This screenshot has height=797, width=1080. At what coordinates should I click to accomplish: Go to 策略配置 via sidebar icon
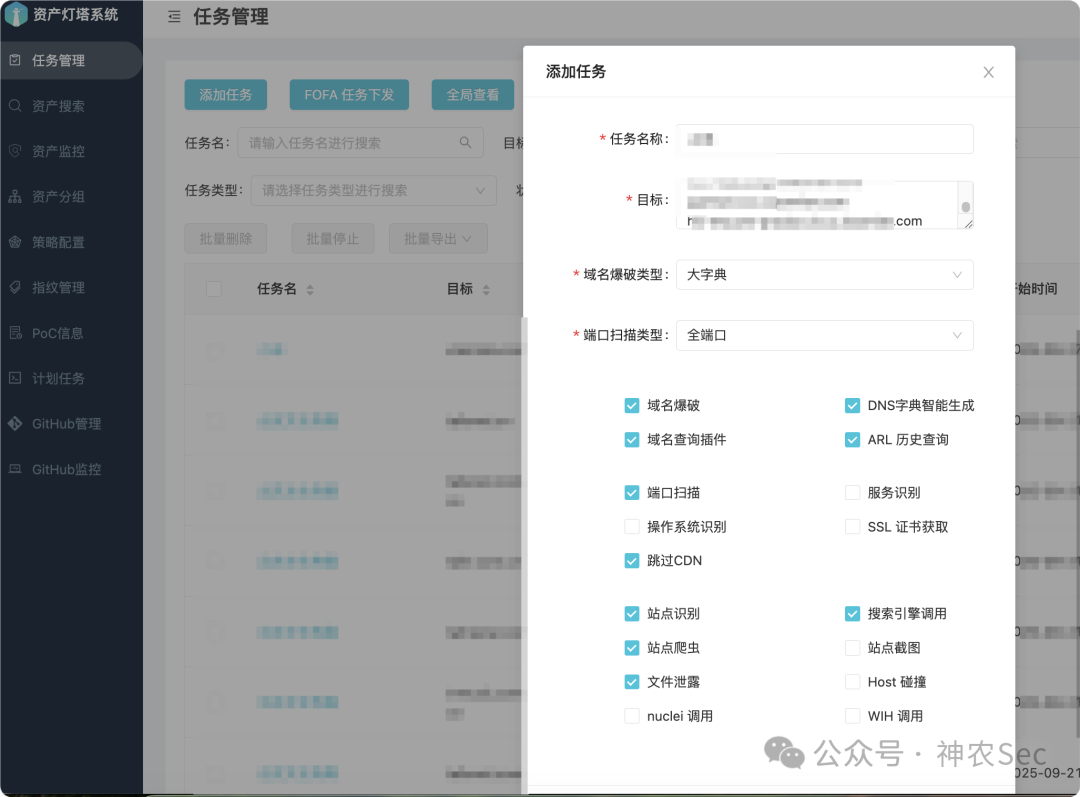[x=70, y=241]
